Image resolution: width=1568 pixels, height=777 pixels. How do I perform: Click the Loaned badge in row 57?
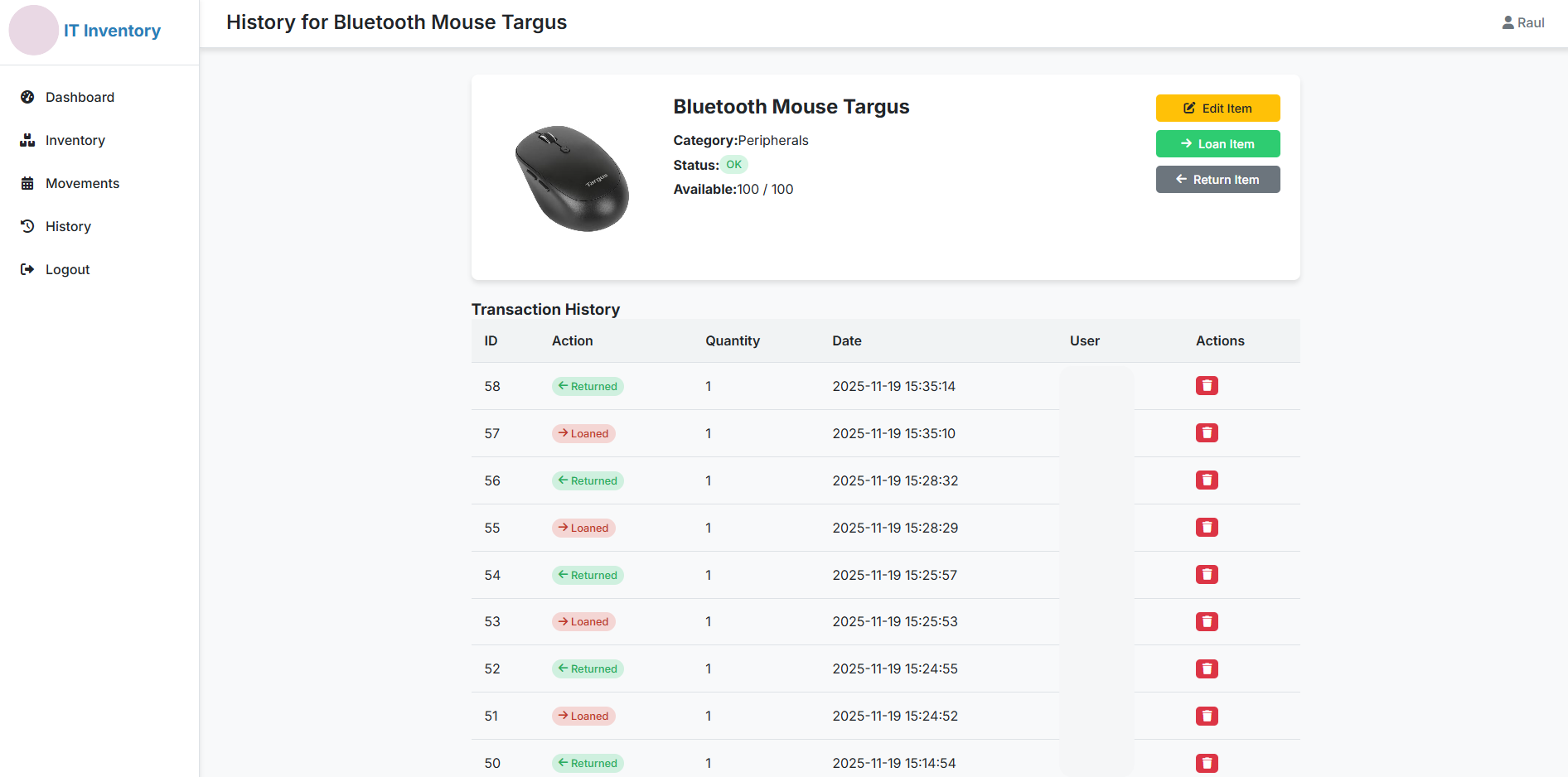(583, 433)
